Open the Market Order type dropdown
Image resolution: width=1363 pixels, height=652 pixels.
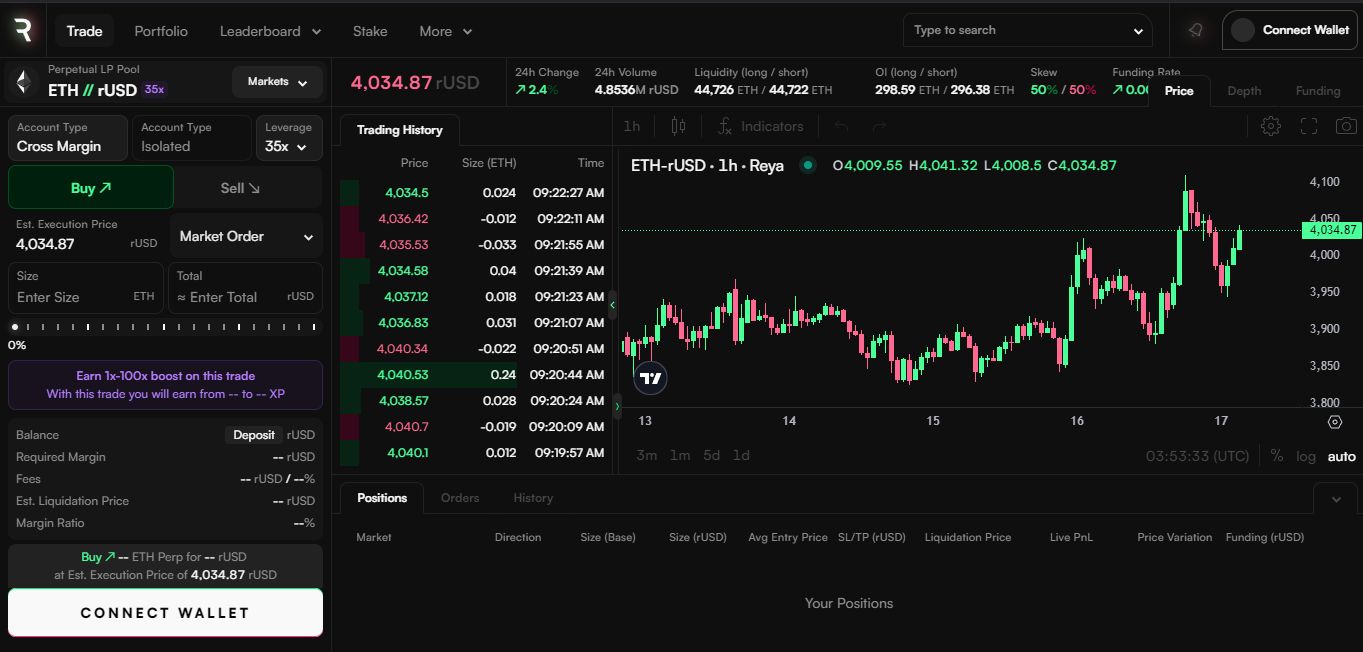pos(246,237)
